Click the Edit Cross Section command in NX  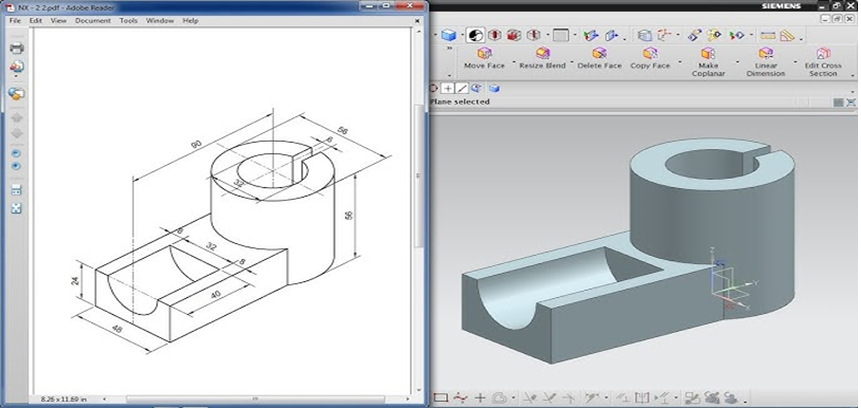(x=823, y=62)
